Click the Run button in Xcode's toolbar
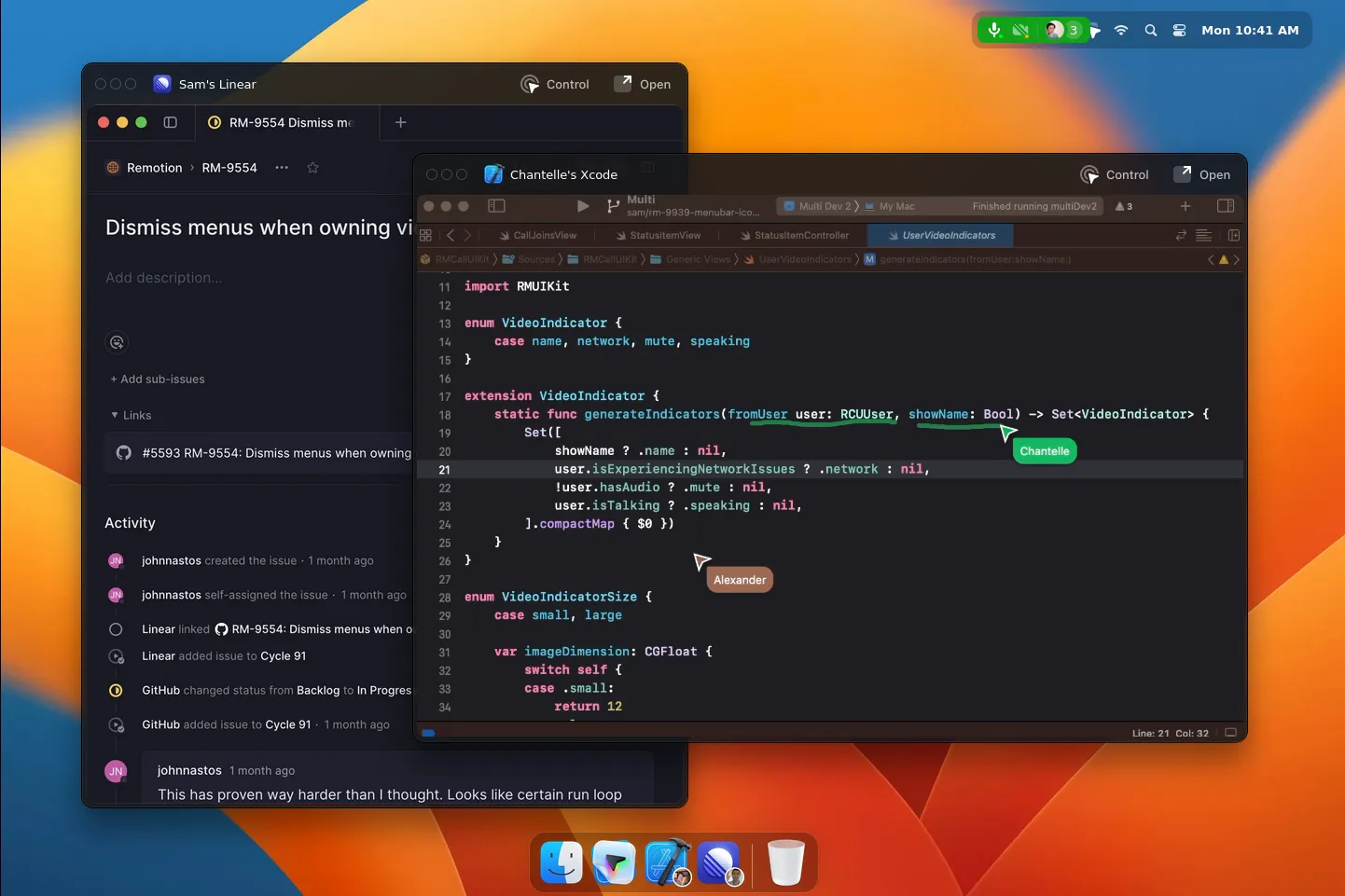 pos(582,206)
